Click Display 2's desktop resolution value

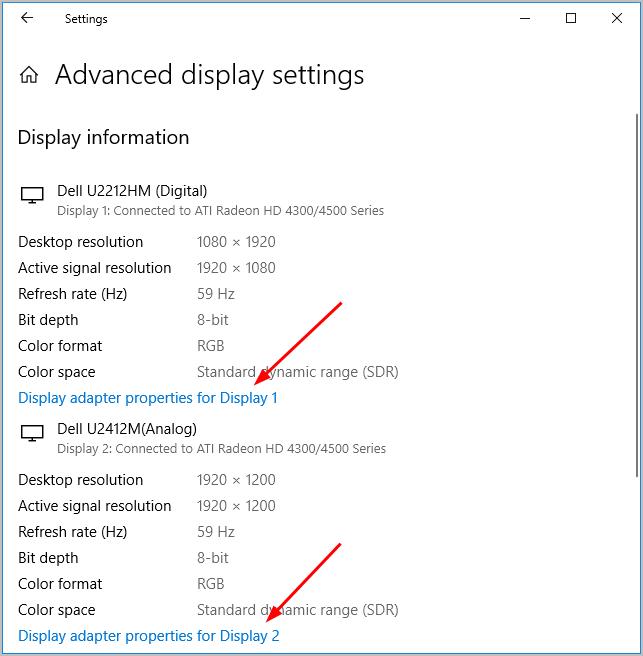click(x=236, y=480)
